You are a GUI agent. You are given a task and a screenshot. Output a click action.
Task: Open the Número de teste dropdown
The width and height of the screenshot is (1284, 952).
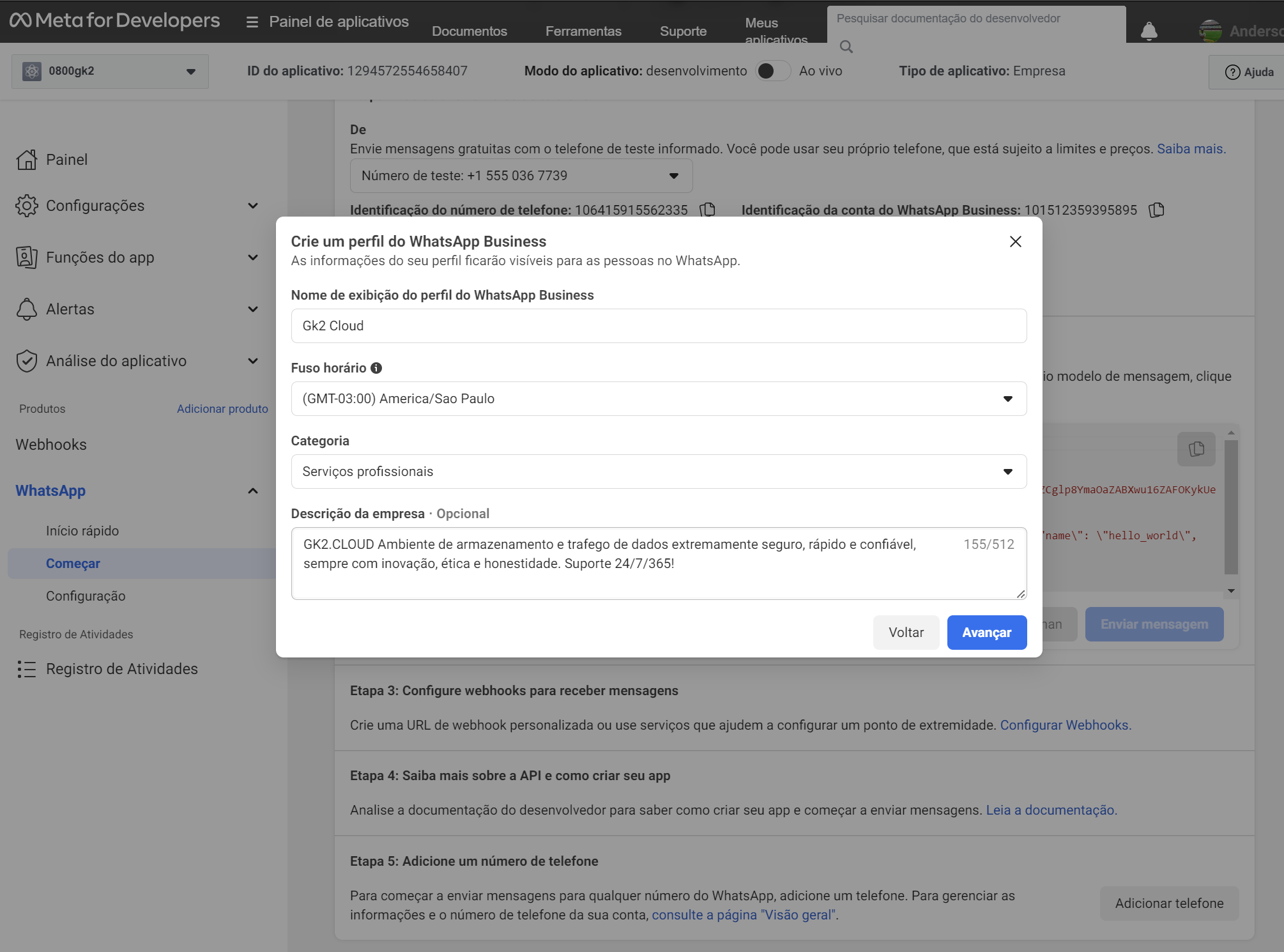coord(521,176)
